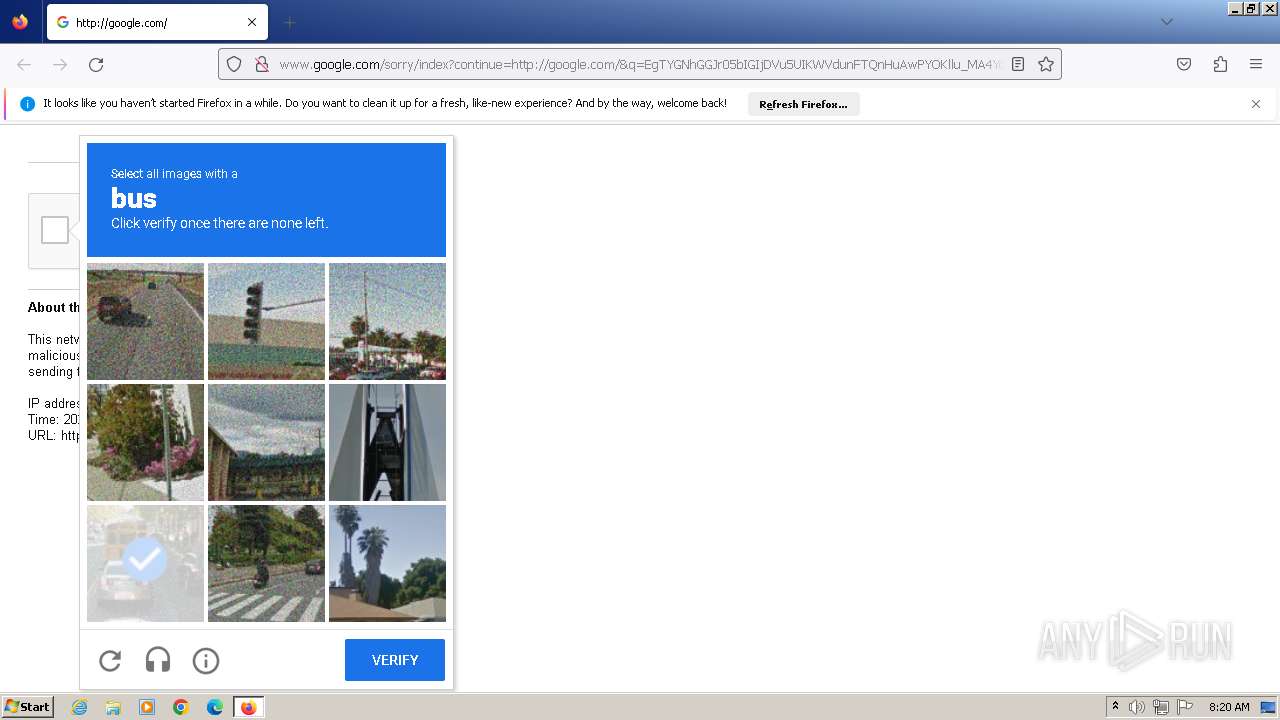Open Action Center flag icon
The width and height of the screenshot is (1280, 720).
pyautogui.click(x=1185, y=707)
